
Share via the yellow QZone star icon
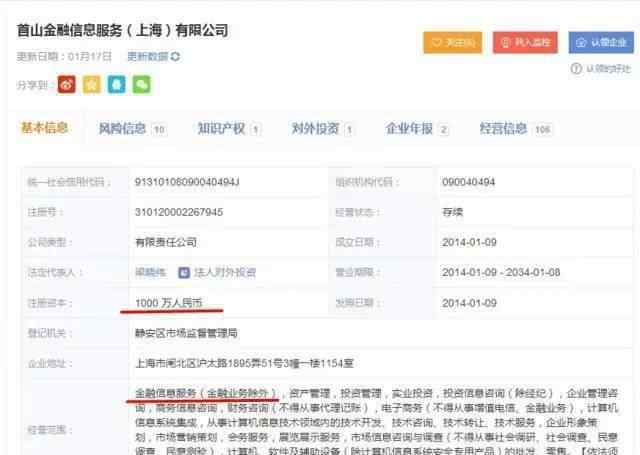[92, 85]
